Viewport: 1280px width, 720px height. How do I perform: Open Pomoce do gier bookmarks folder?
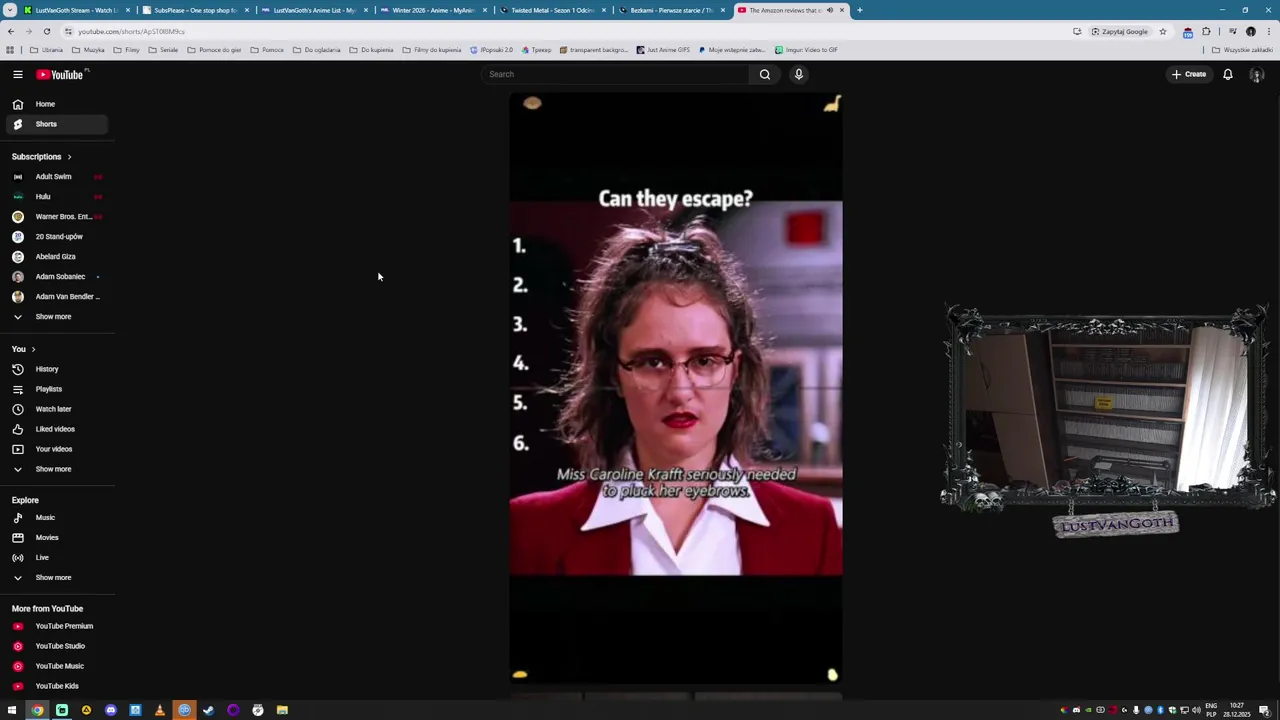coord(214,50)
